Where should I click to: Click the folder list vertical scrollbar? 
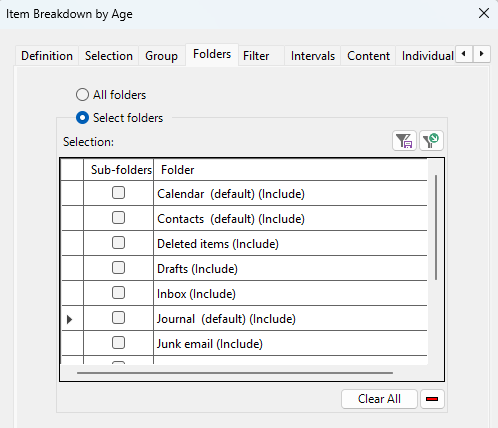pos(436,227)
